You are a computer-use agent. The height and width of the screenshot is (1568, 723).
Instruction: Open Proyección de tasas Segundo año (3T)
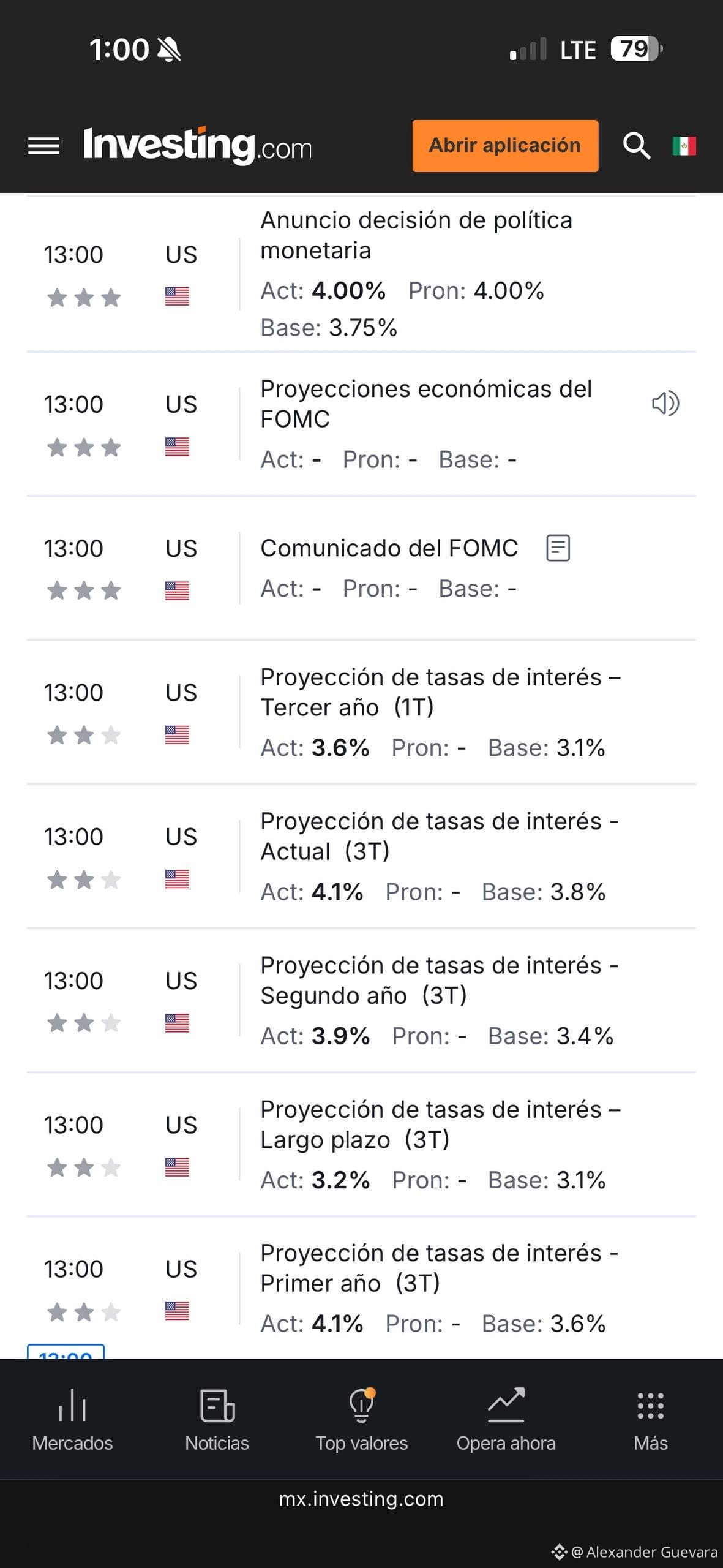361,1000
